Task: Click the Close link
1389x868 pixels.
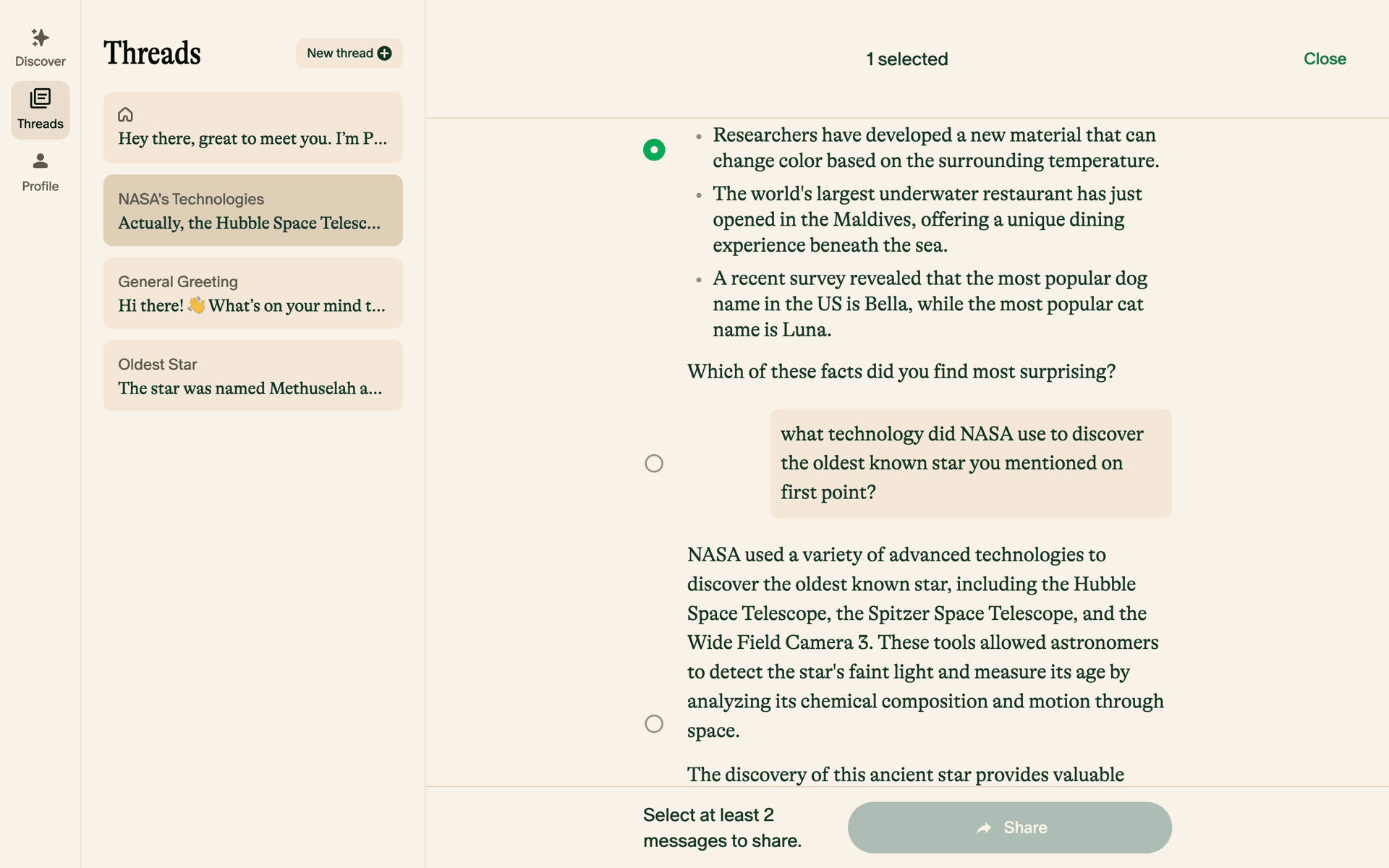Action: (1325, 59)
